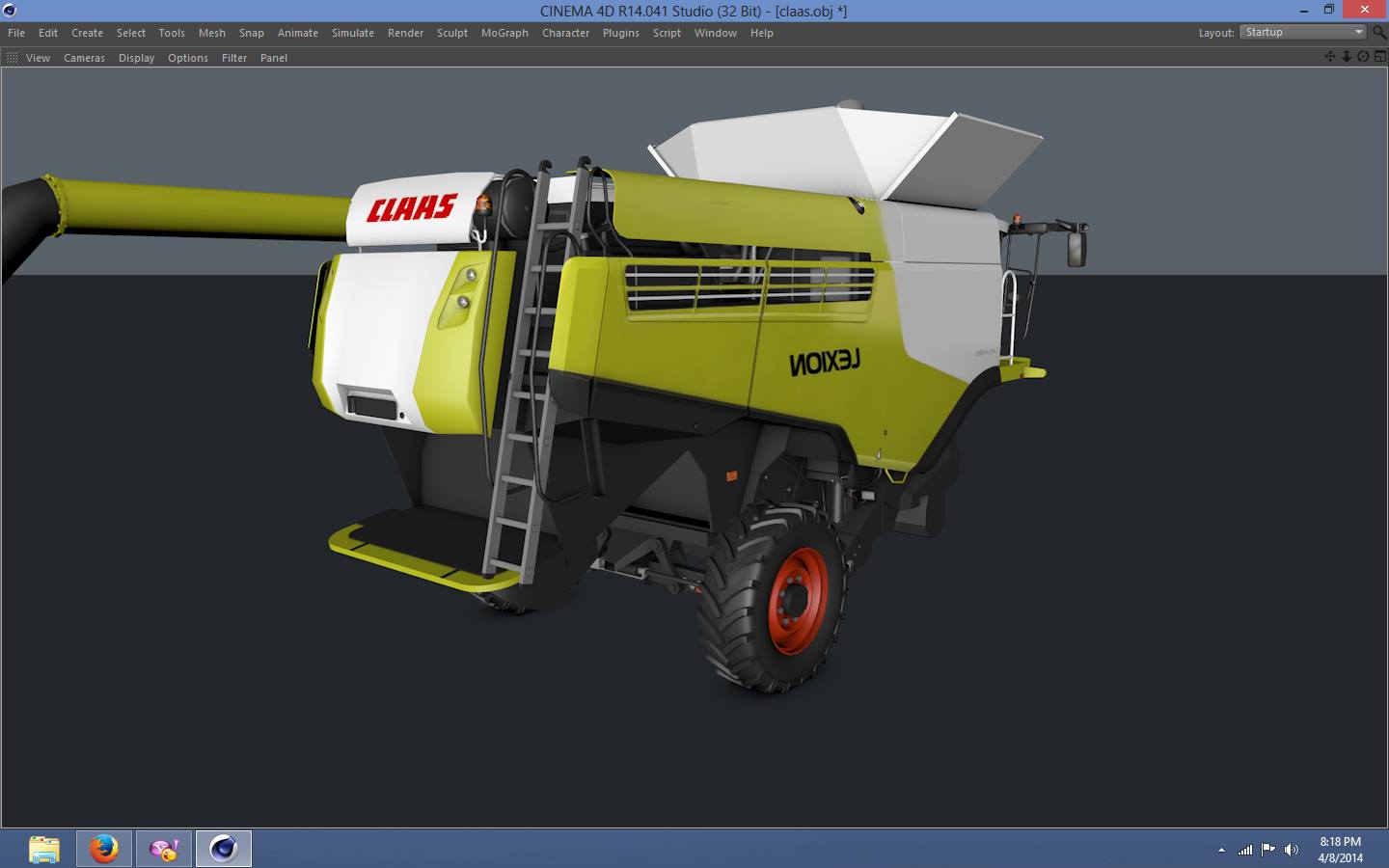Click the orange wheel of the harvester model

(x=798, y=600)
